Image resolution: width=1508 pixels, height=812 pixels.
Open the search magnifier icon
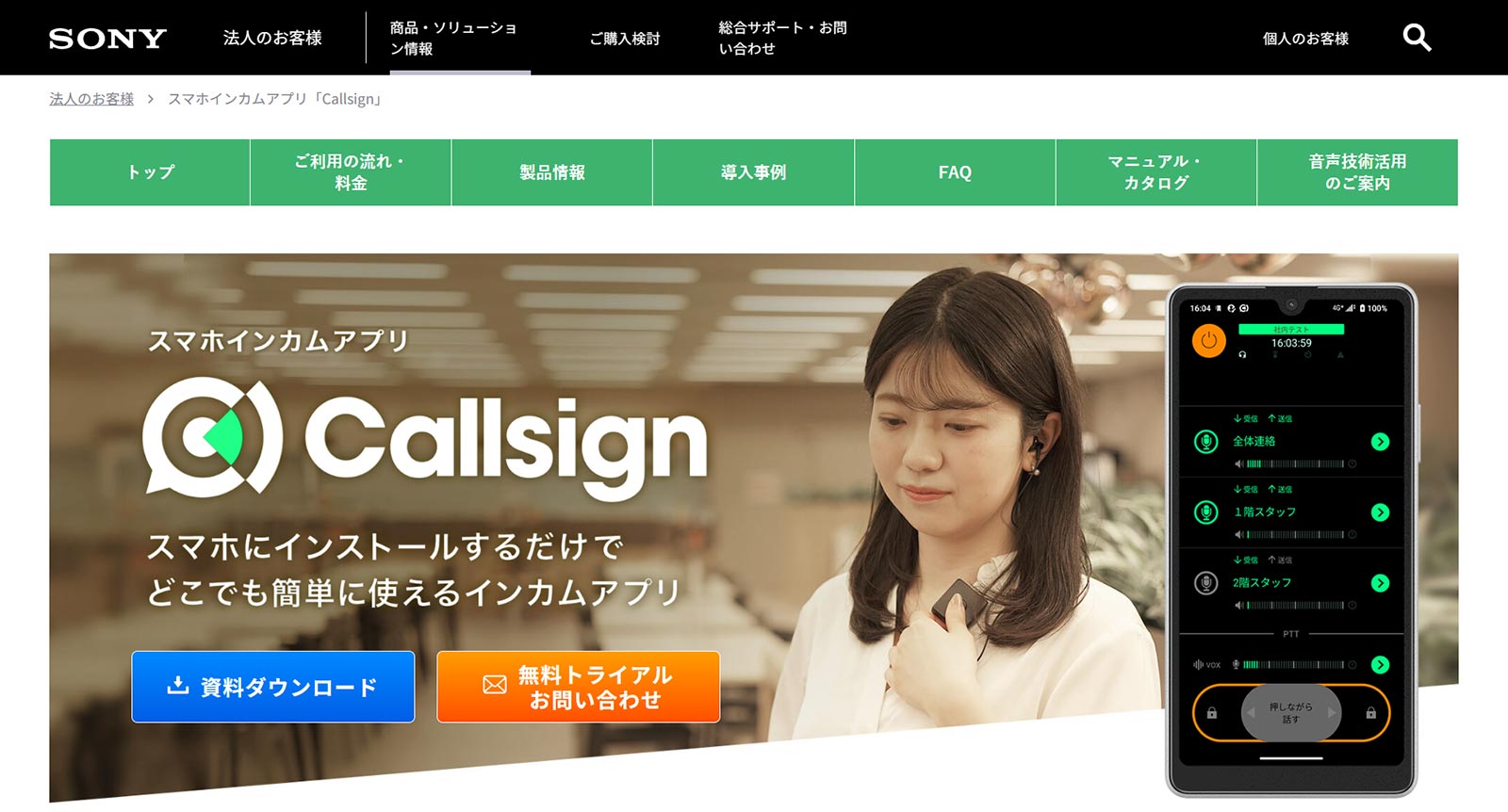(x=1417, y=38)
